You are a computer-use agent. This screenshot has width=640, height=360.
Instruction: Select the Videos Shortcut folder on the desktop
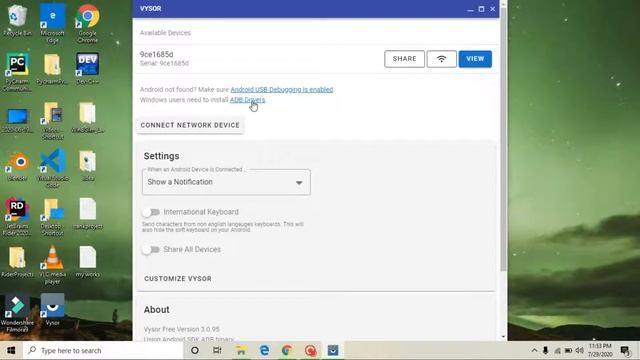click(x=52, y=120)
